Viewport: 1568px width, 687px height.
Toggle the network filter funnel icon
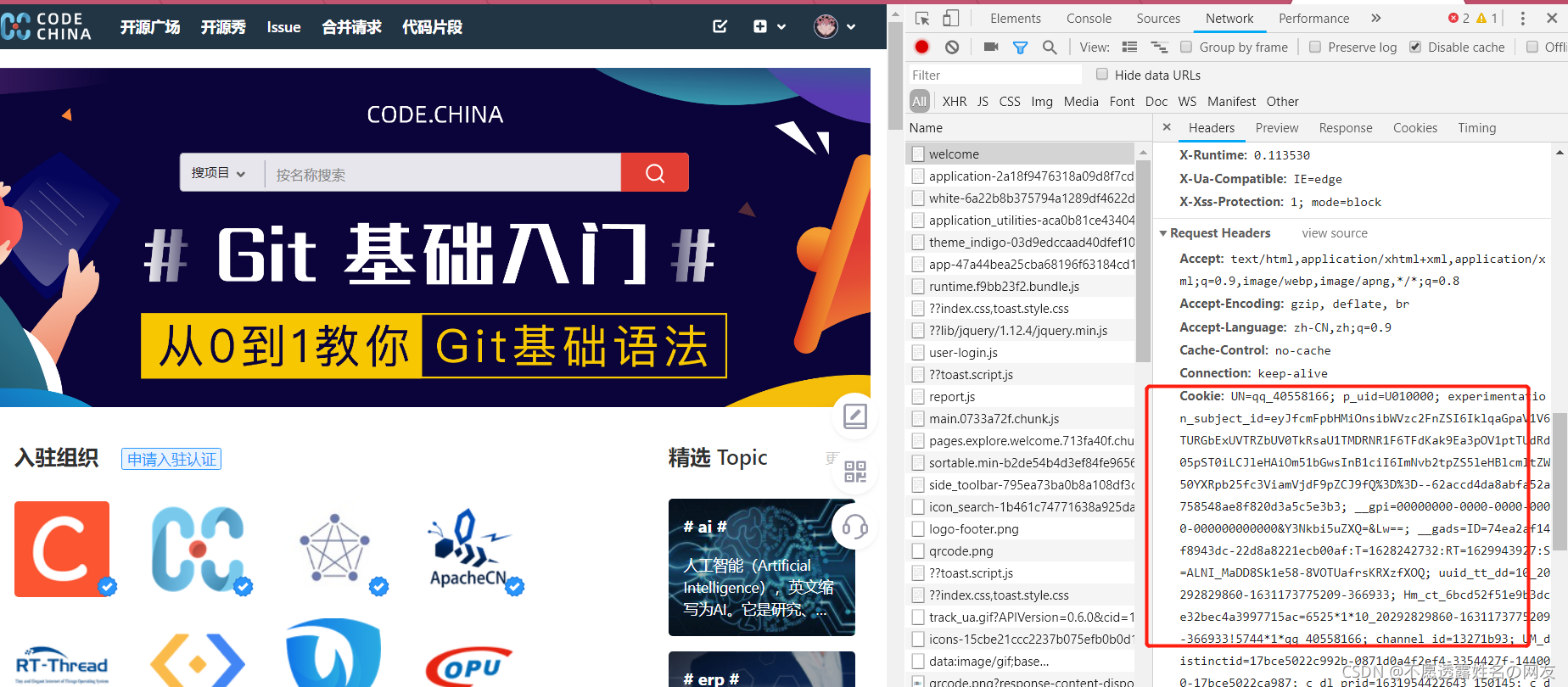click(1020, 47)
